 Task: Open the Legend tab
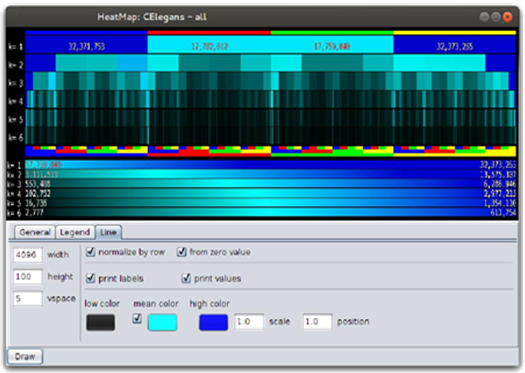pyautogui.click(x=75, y=232)
